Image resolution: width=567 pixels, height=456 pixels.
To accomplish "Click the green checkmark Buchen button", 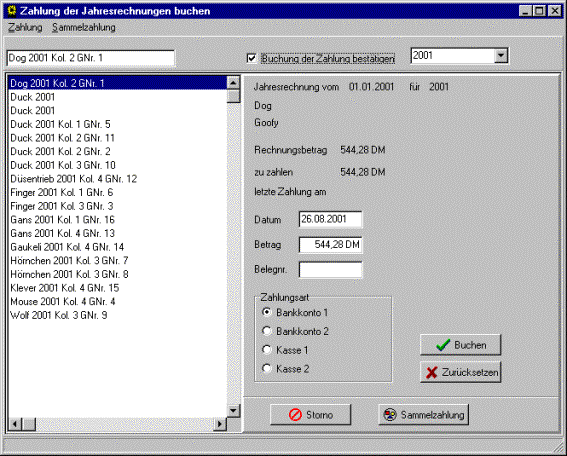I will tap(460, 345).
